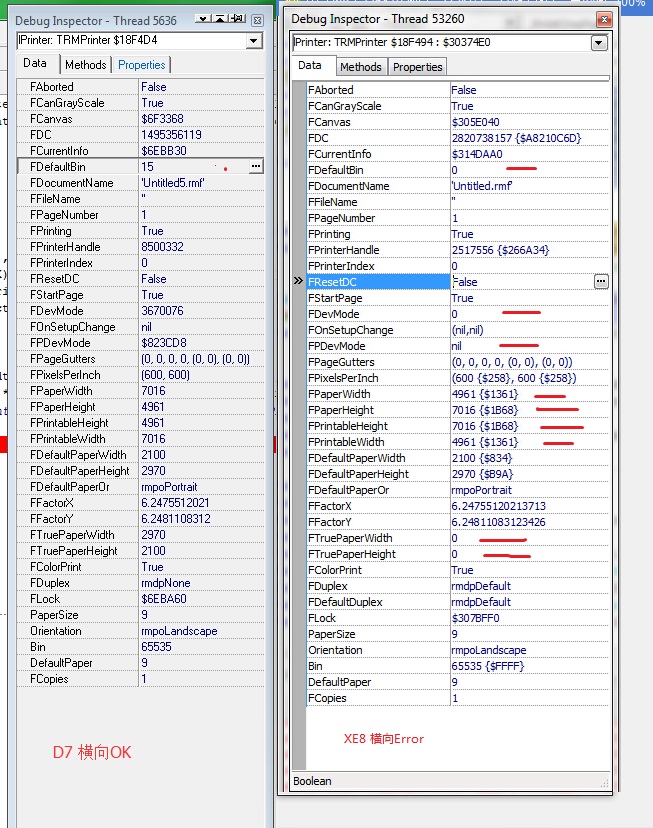653x828 pixels.
Task: Select highlighted FResetDC row in Thread 53260
Action: 457,282
